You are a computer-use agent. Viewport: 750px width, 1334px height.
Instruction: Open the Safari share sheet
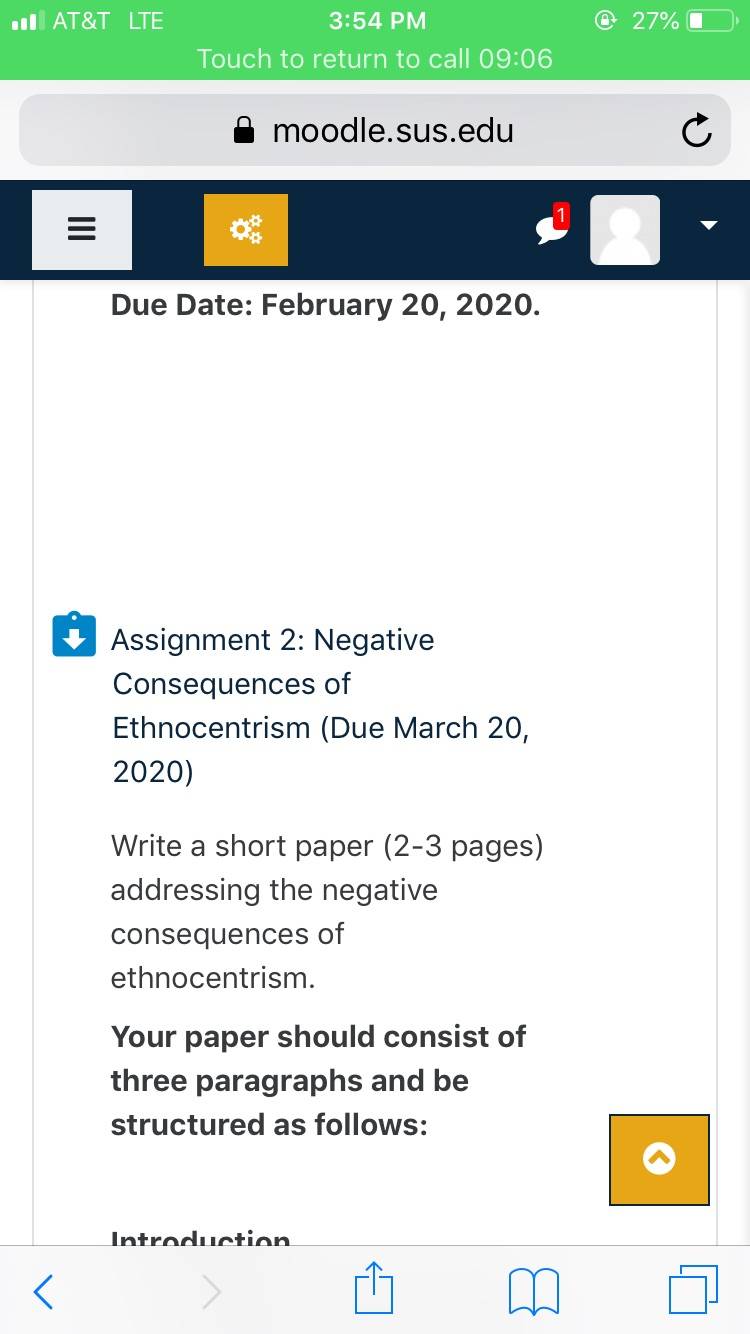point(375,1288)
